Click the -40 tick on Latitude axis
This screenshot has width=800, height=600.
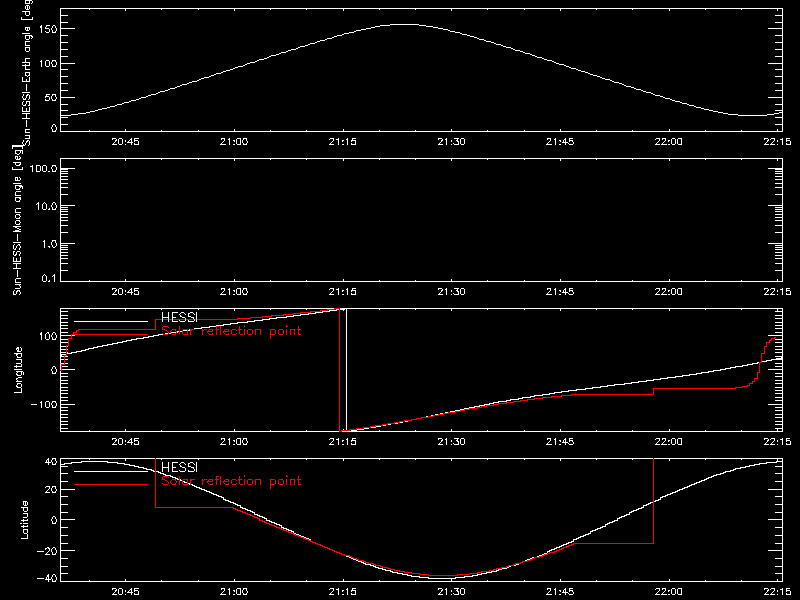click(x=47, y=578)
